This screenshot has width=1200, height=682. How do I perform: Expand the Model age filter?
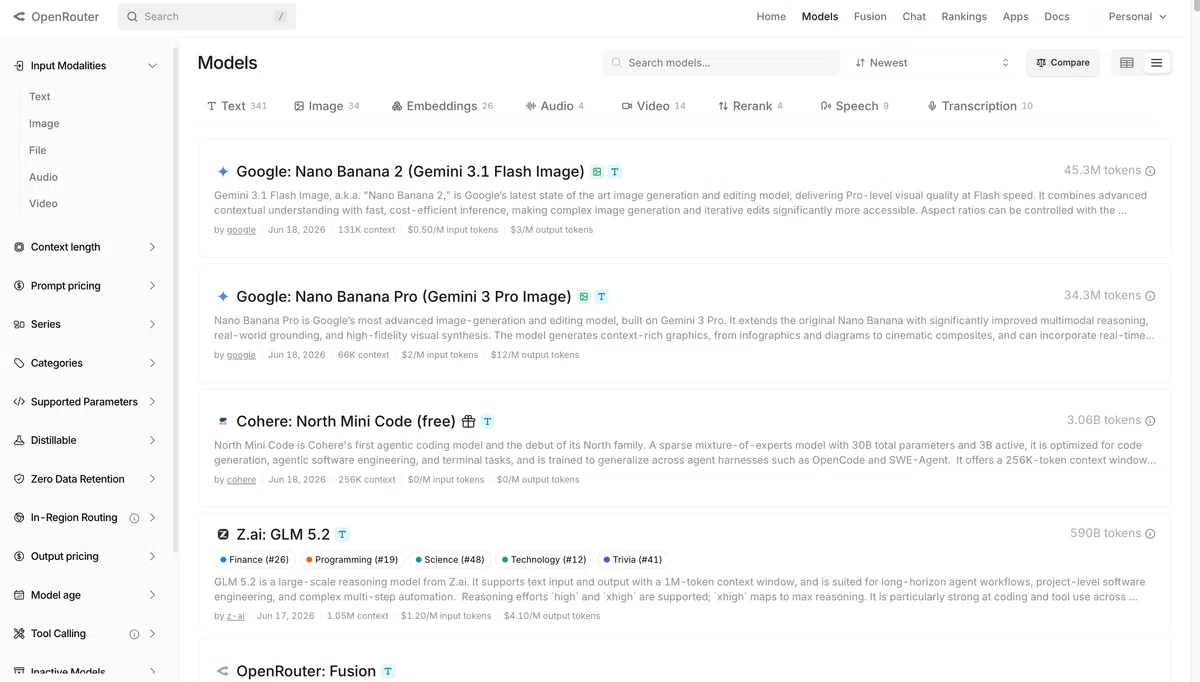click(x=152, y=595)
